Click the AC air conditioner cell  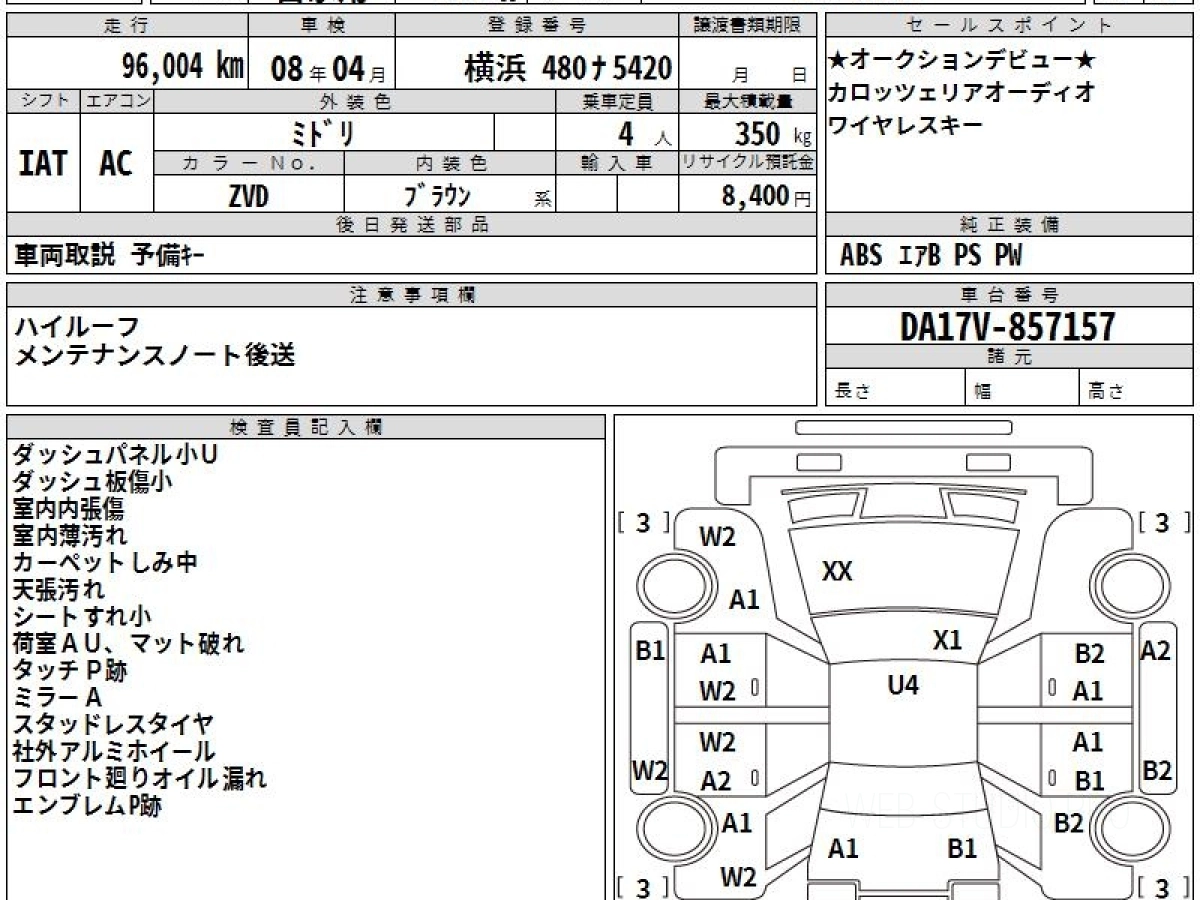pyautogui.click(x=116, y=164)
